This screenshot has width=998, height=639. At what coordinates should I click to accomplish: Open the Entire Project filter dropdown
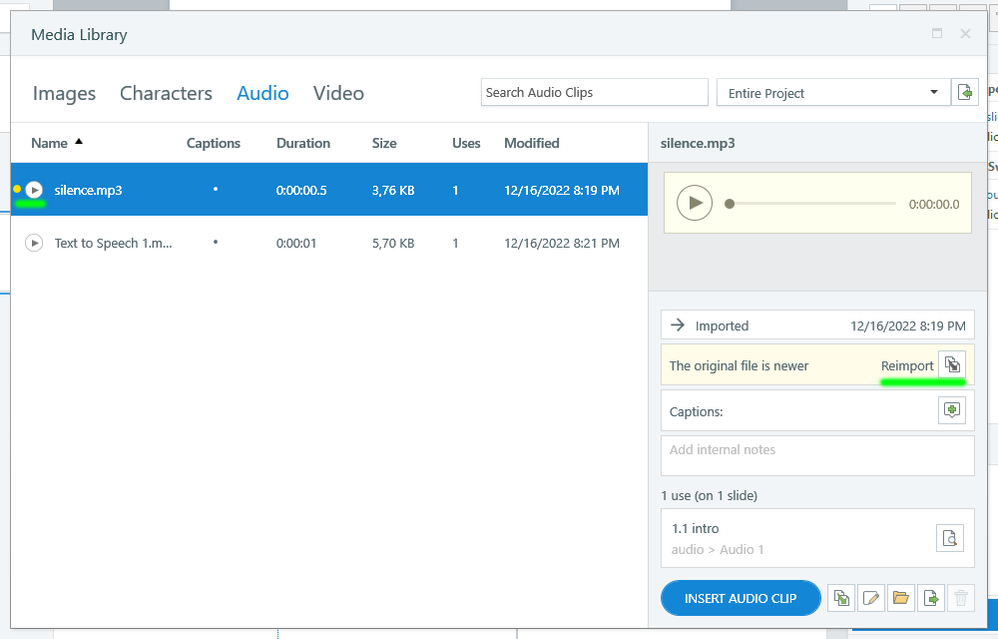coord(833,92)
